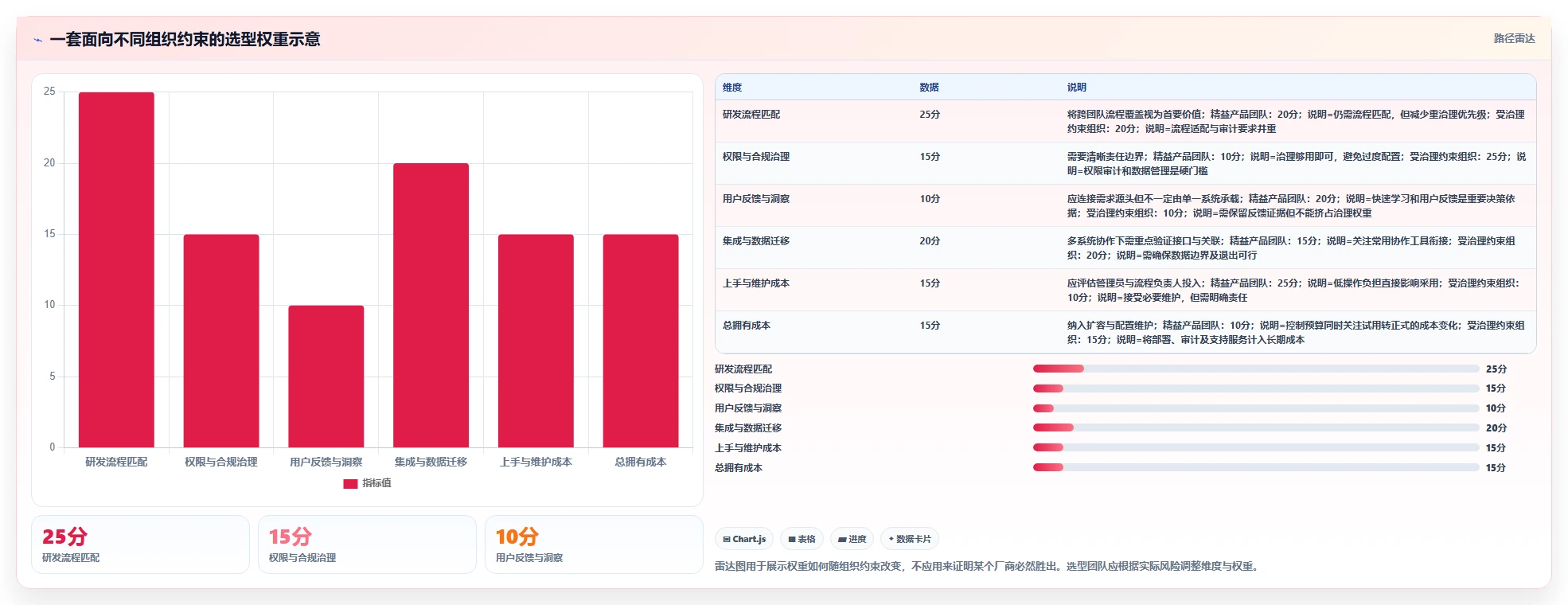Click the 研发流程匹配 progress bar
This screenshot has height=605, width=1568.
(1256, 369)
